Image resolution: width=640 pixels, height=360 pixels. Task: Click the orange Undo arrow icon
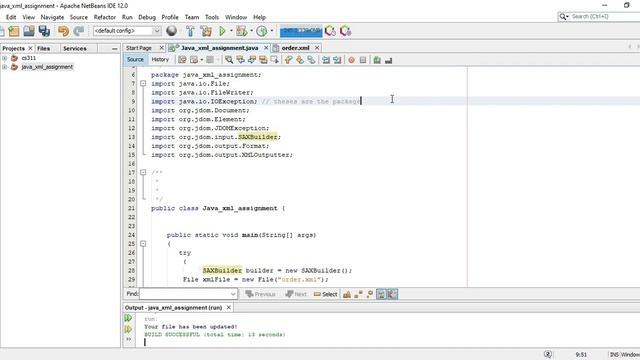coord(63,31)
